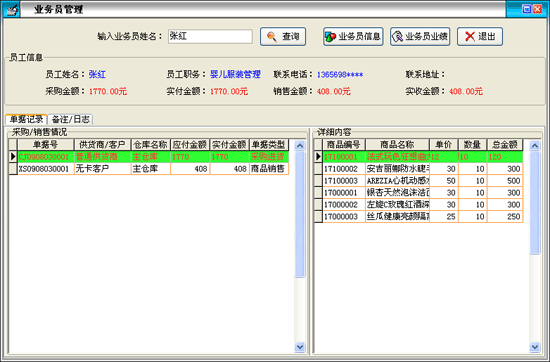550x362 pixels.
Task: Select product row 17000003
Action: (x=423, y=216)
